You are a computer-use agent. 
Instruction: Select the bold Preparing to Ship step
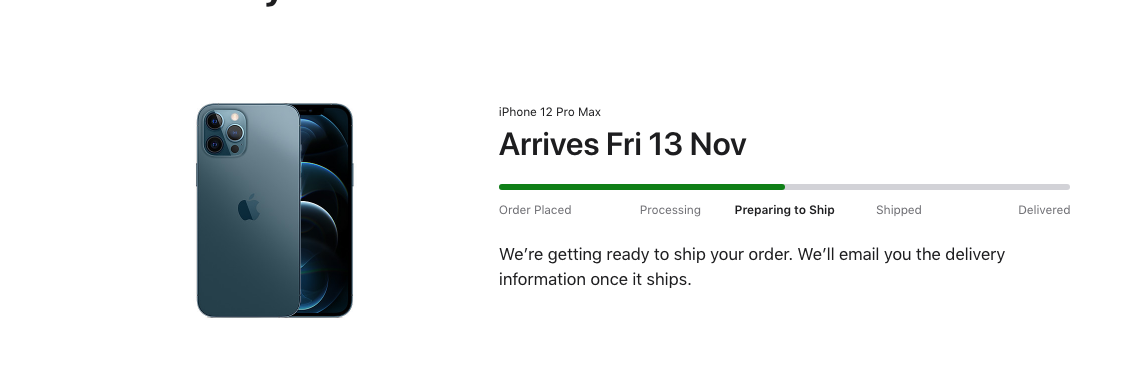(x=784, y=210)
